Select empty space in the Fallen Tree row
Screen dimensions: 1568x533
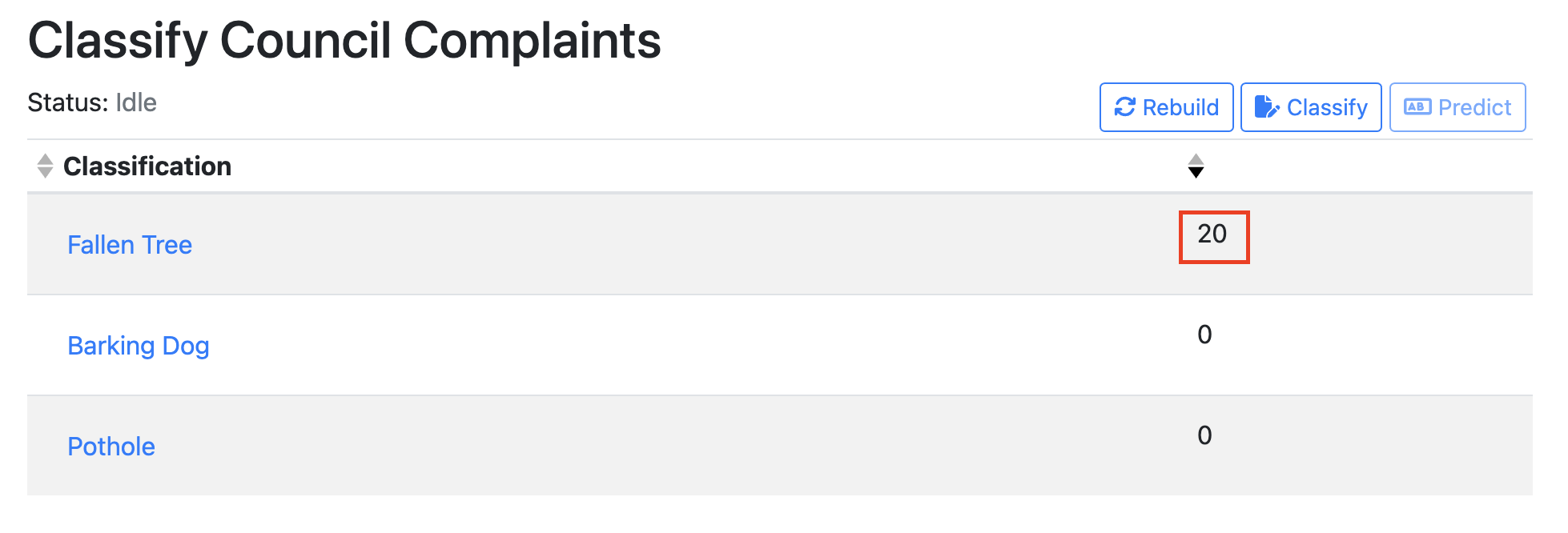[641, 245]
